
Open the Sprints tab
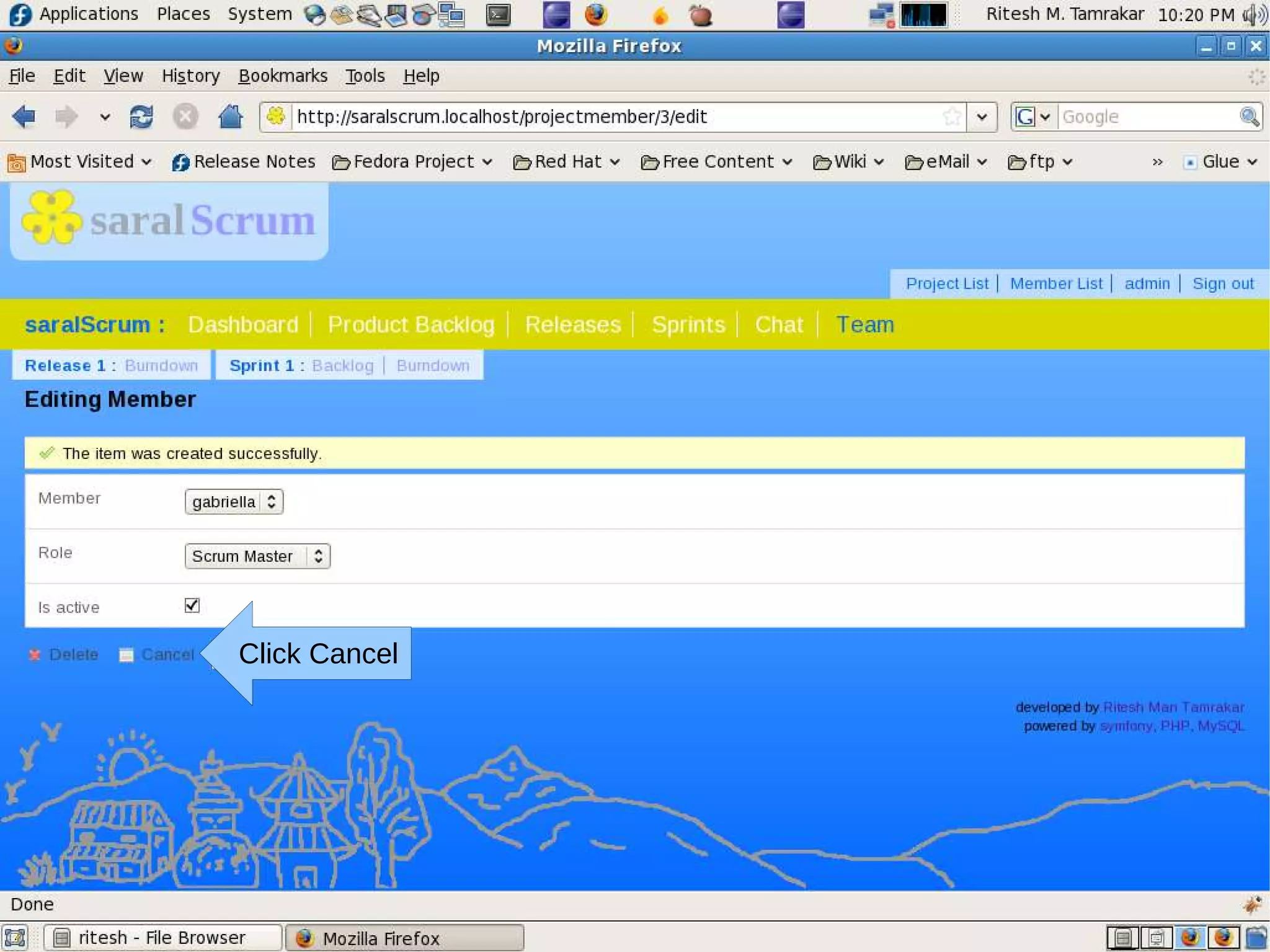pos(688,324)
